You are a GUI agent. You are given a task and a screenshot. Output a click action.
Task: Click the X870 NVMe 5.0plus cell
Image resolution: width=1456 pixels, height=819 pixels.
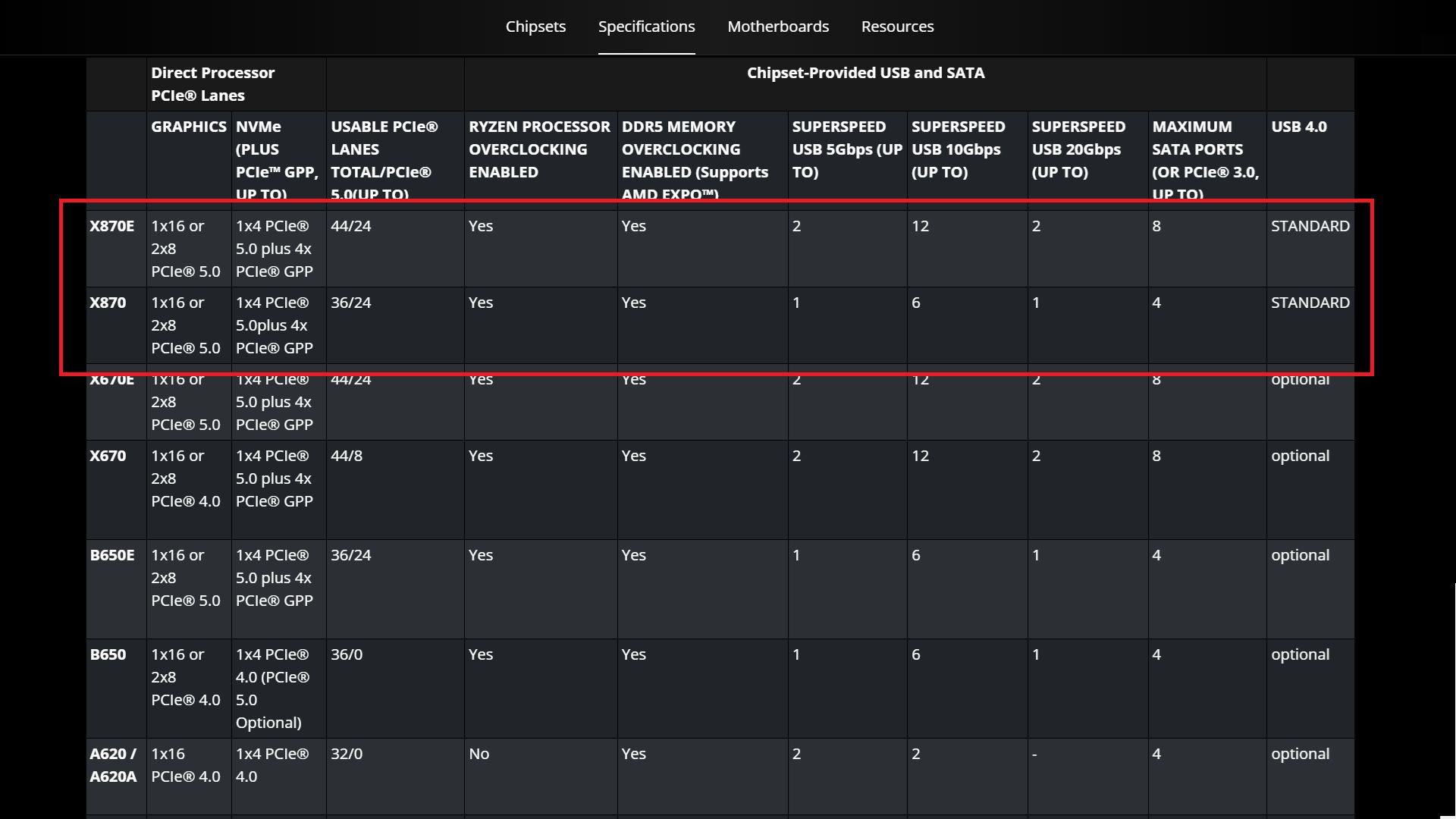point(274,325)
